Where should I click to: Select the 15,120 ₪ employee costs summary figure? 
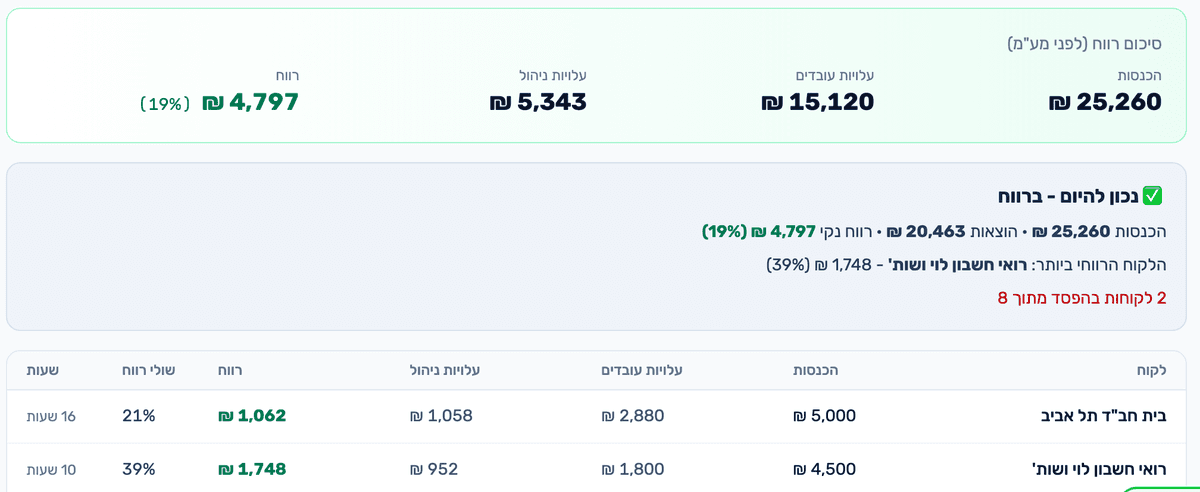tap(818, 102)
